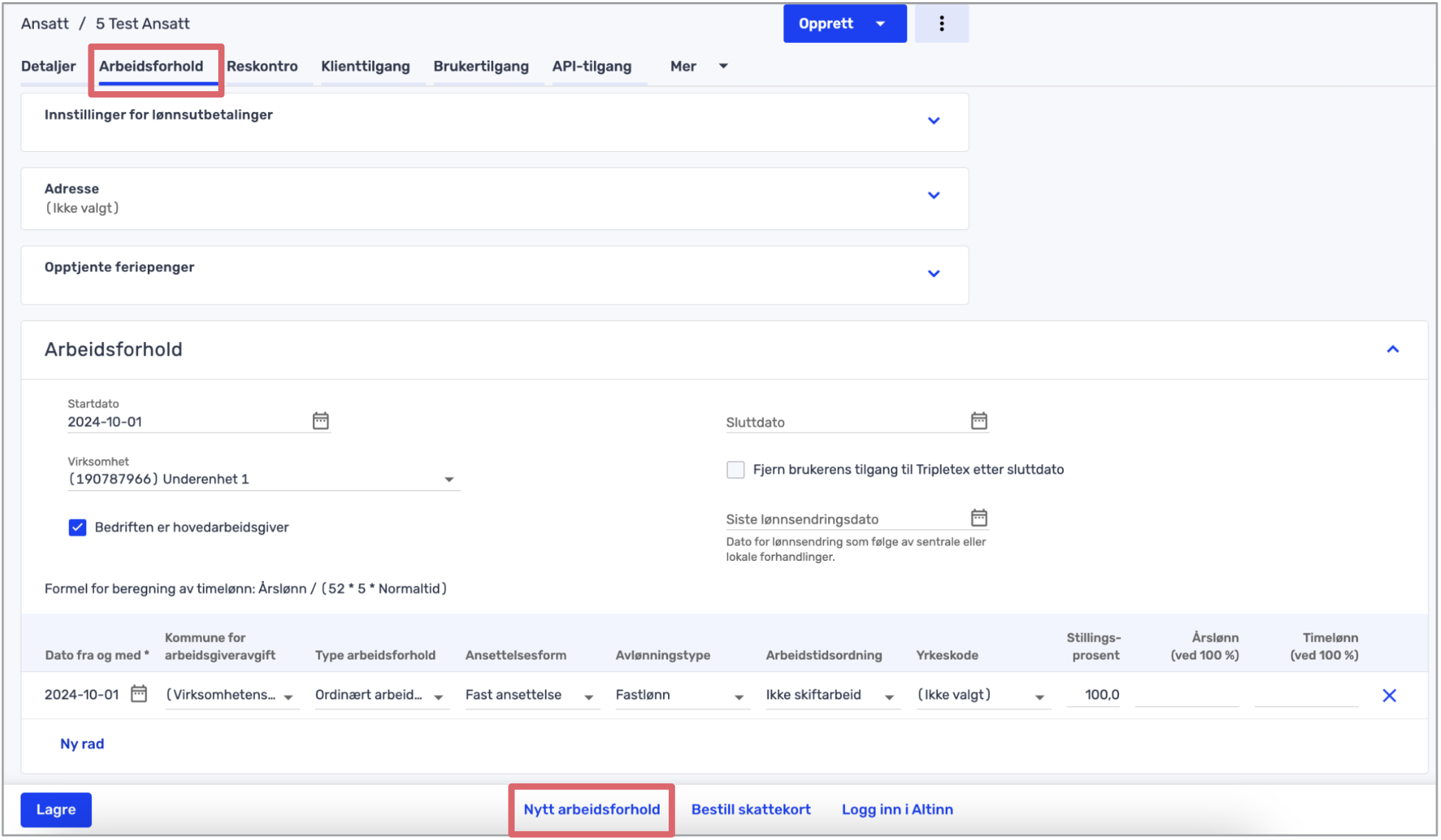Check Fjern brukerens tilgang til Tripletex checkbox

click(x=736, y=470)
